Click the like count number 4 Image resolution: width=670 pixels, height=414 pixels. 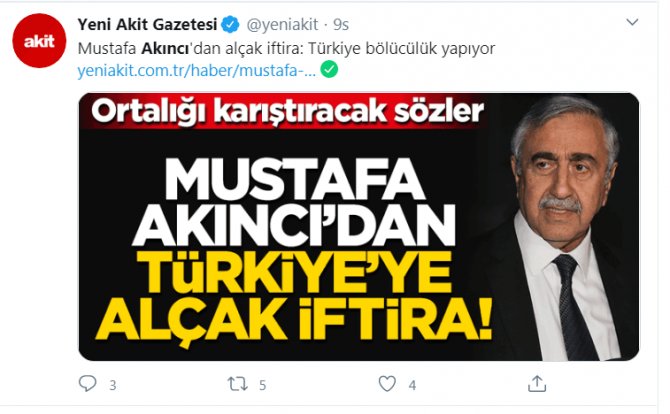(412, 385)
